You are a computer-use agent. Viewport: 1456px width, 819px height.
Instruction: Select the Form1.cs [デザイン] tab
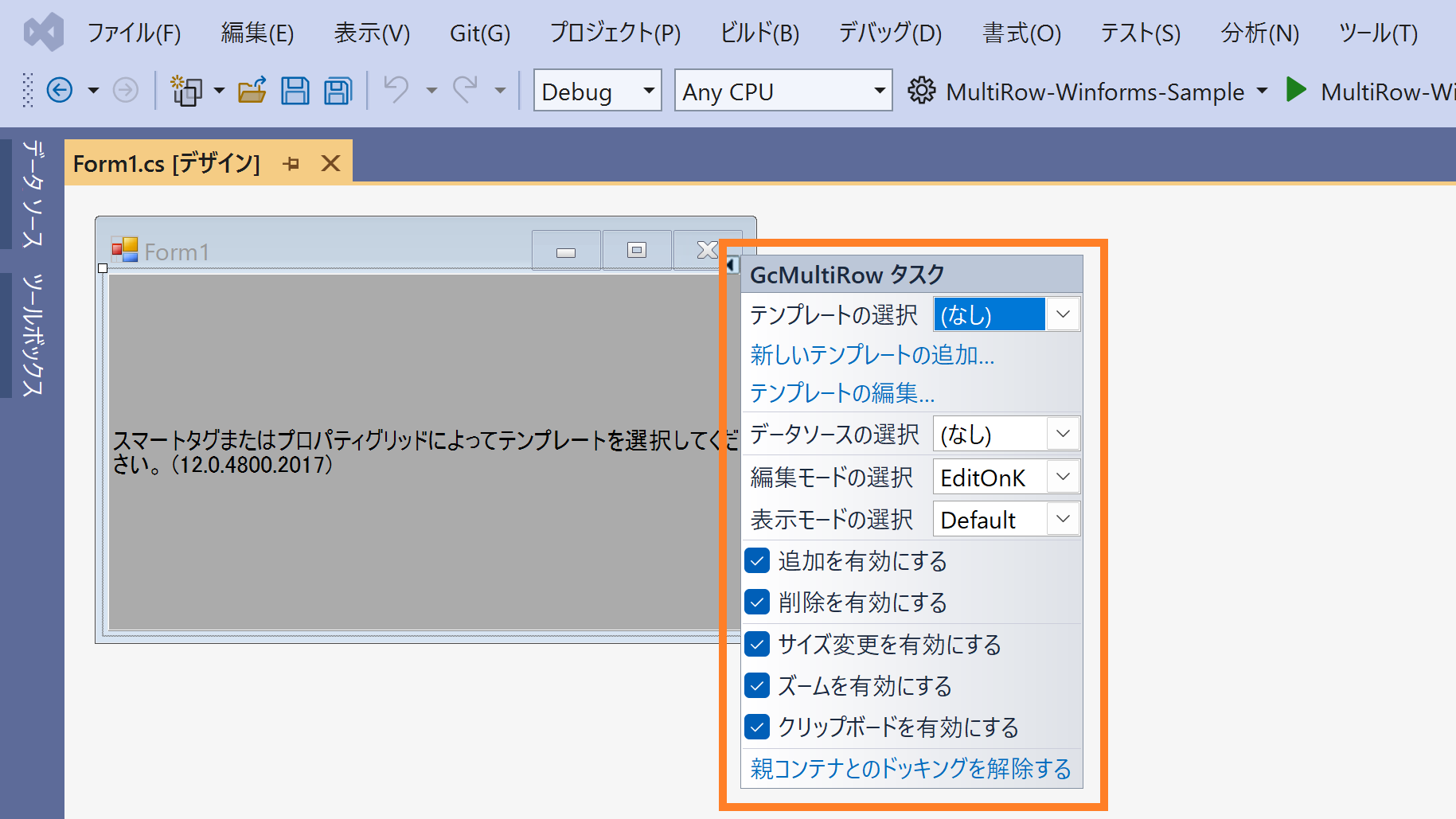(x=166, y=164)
